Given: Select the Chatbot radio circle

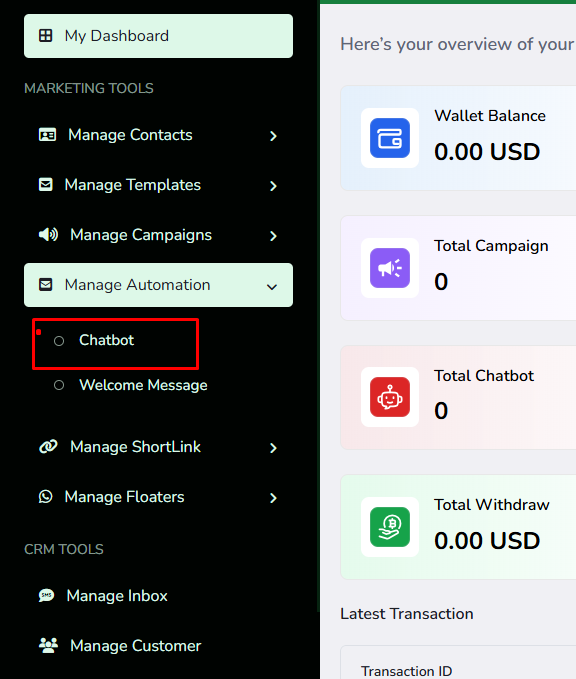Looking at the screenshot, I should click(x=59, y=341).
